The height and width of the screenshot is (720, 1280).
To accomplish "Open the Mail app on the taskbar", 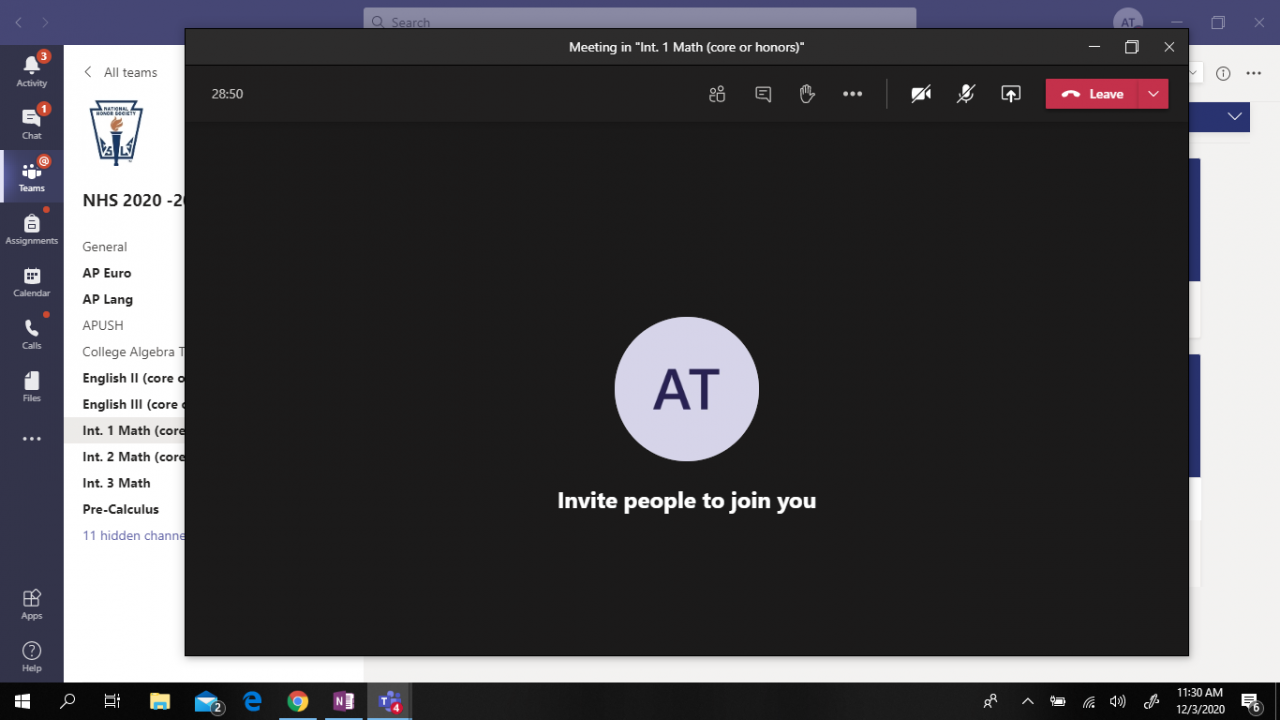I will [x=207, y=701].
